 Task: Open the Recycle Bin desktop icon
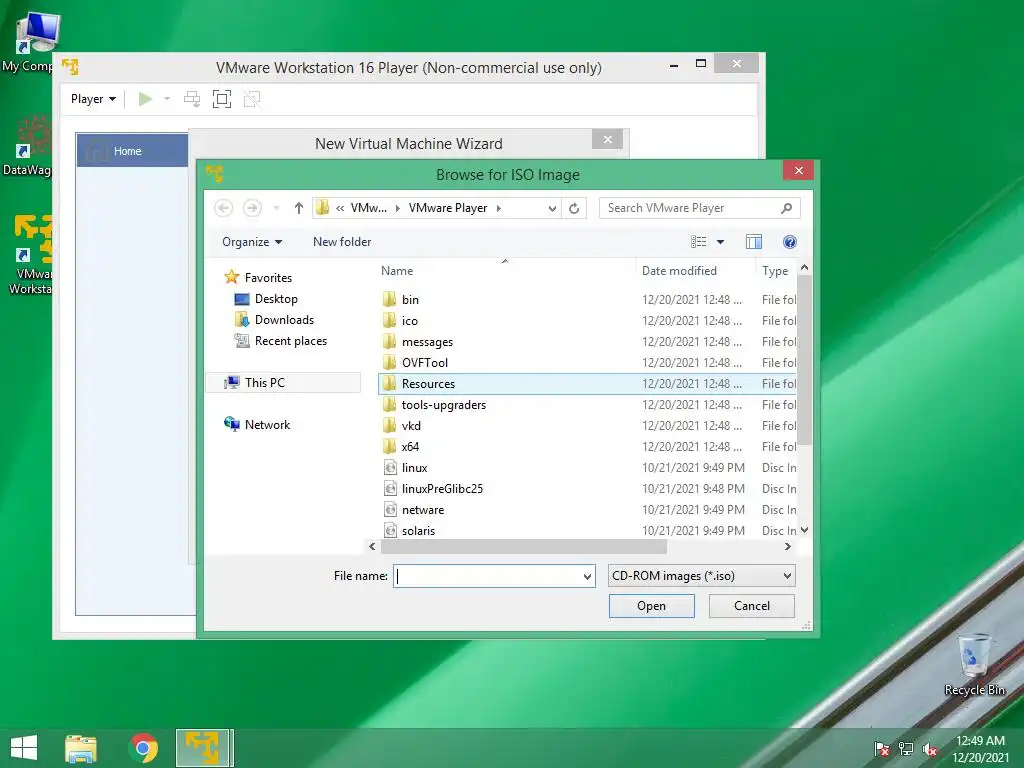pos(974,664)
